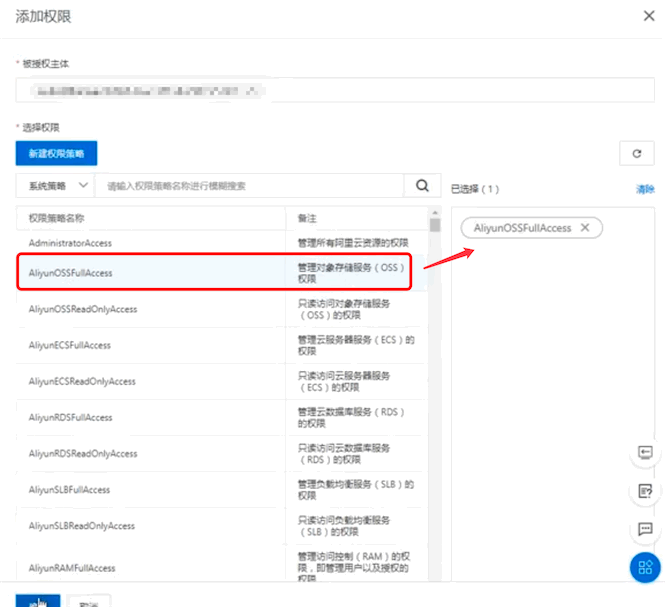The height and width of the screenshot is (607, 665).
Task: Select the AdministratorAccess policy row
Action: point(221,243)
